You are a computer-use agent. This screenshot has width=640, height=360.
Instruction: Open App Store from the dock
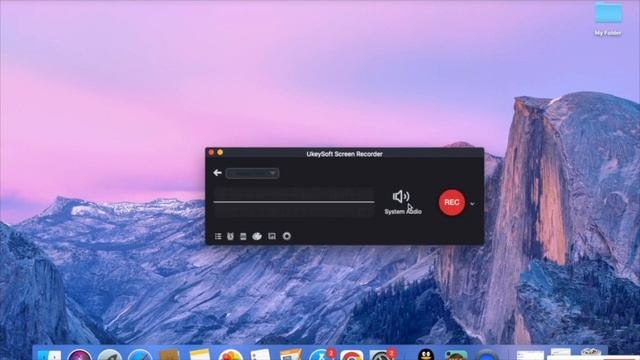point(321,355)
